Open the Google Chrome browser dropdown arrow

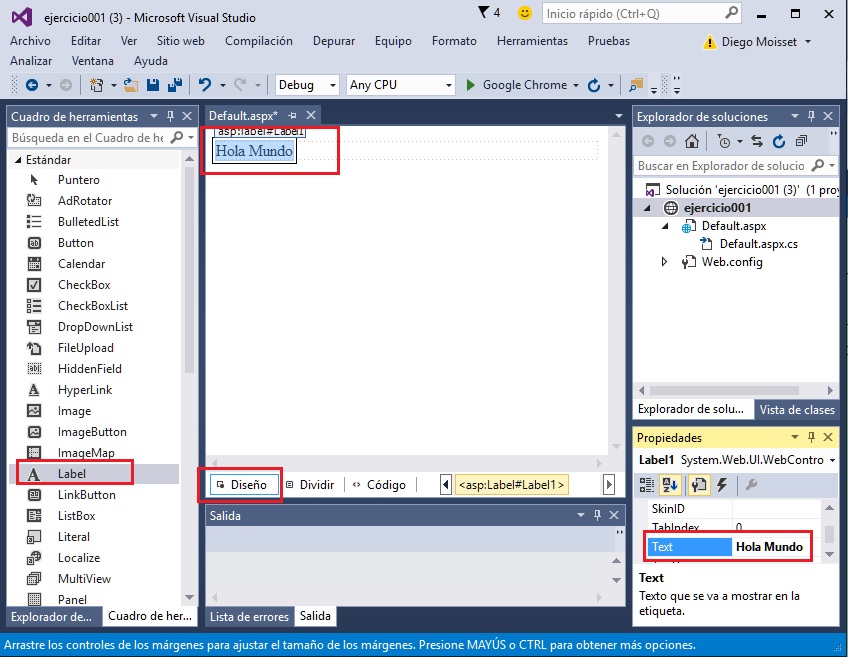coord(576,85)
